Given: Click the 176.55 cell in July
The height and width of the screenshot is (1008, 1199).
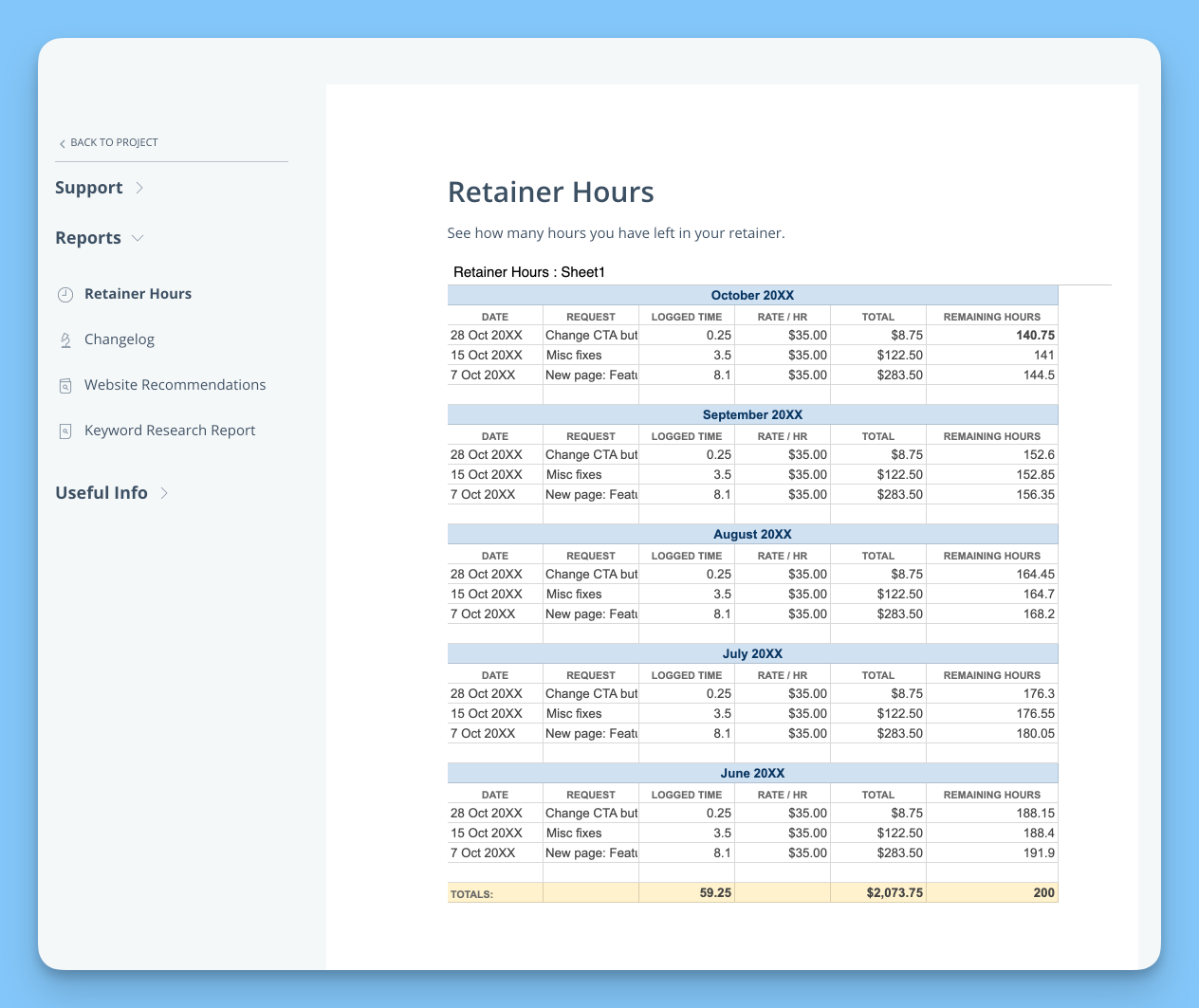Looking at the screenshot, I should [991, 713].
